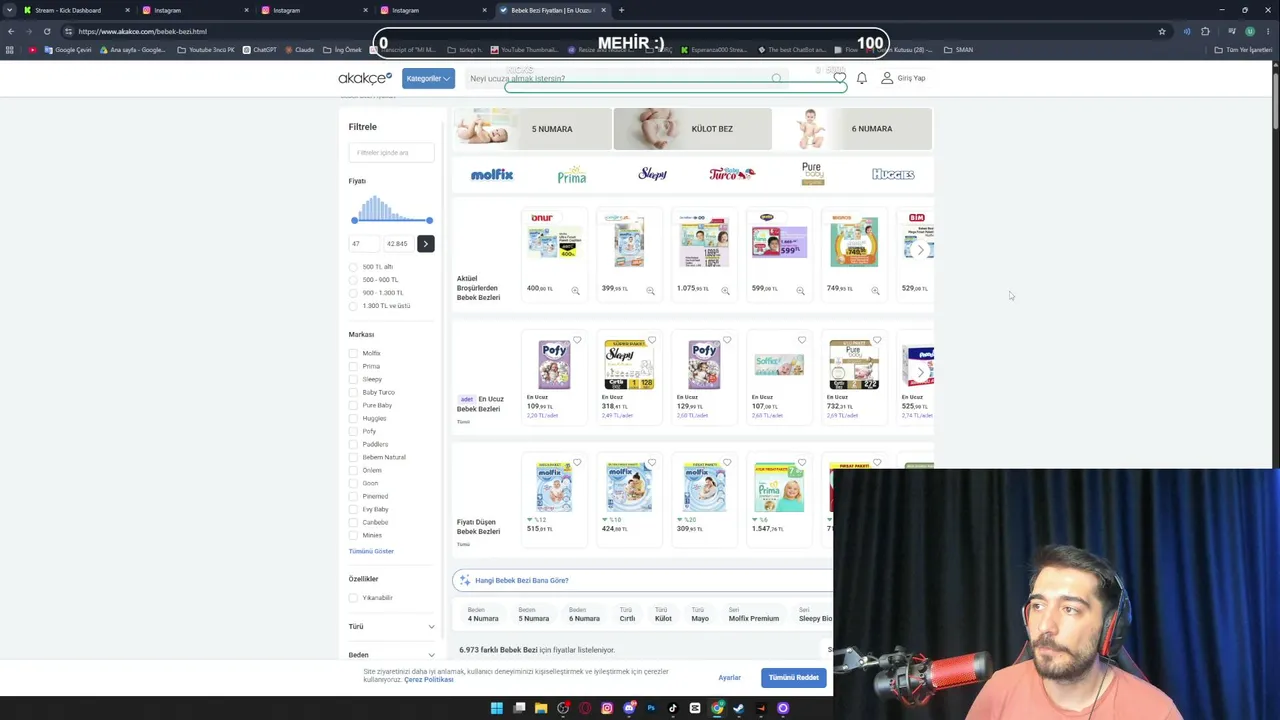The width and height of the screenshot is (1280, 720).
Task: Check the Prima brand checkbox
Action: coord(353,366)
